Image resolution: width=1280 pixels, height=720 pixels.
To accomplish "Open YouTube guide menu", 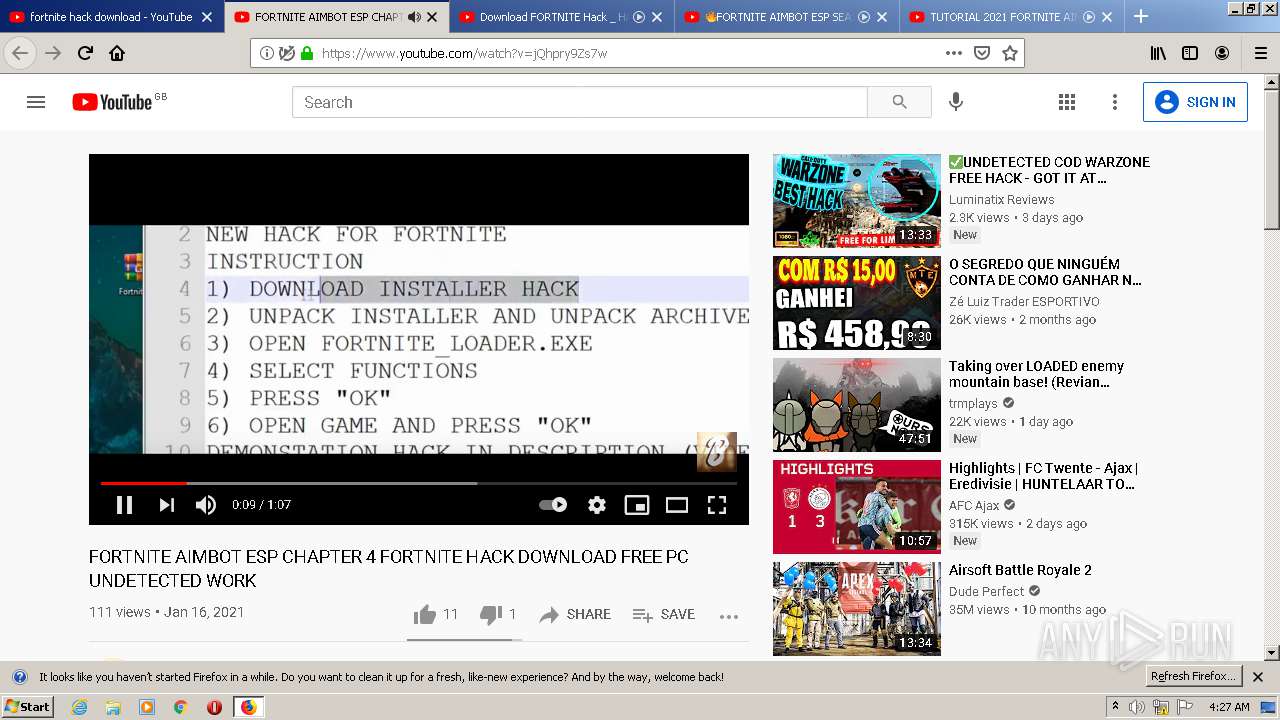I will (x=36, y=102).
